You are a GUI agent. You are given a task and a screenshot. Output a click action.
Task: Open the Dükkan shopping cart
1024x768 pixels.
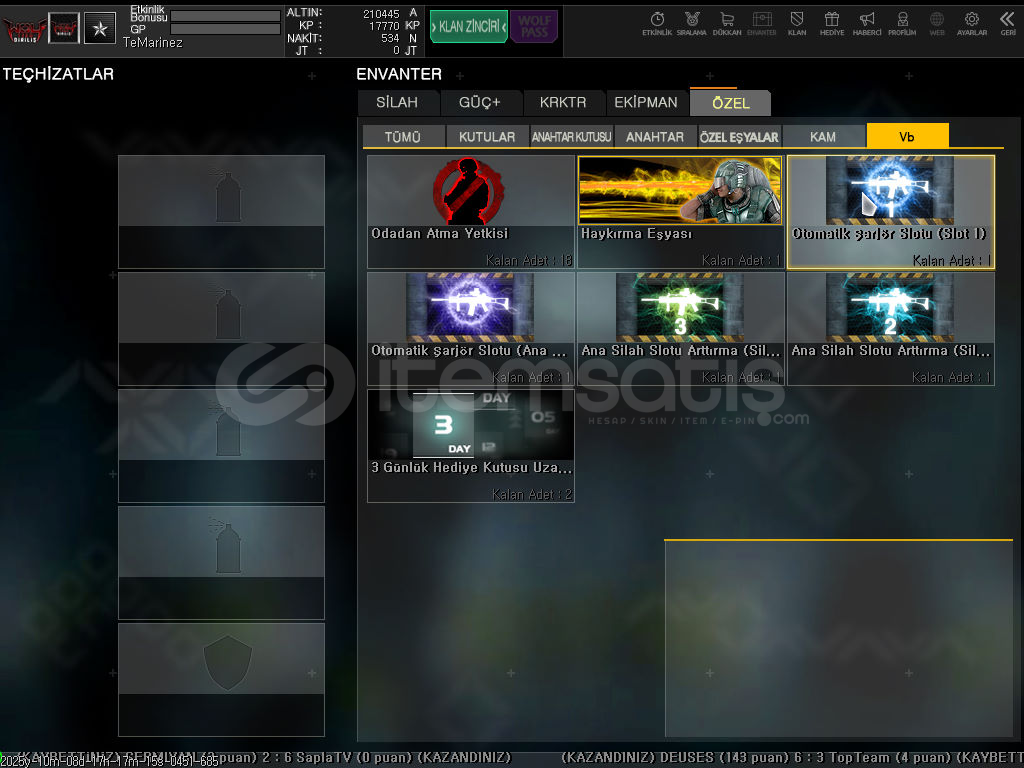[x=727, y=23]
